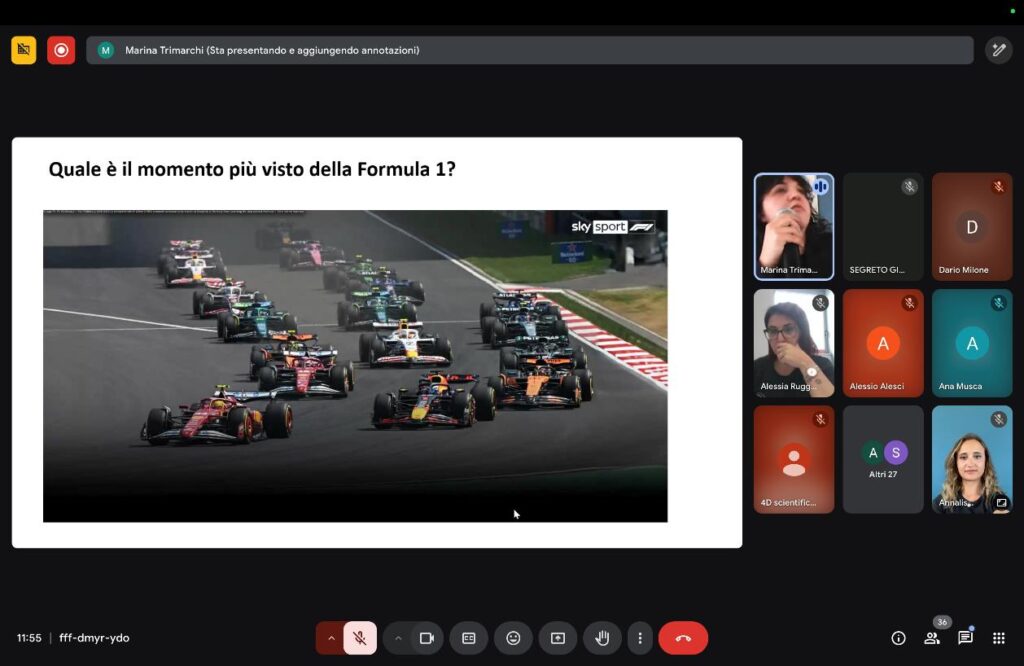Click the red recording indicator icon
The width and height of the screenshot is (1024, 666).
click(x=61, y=50)
